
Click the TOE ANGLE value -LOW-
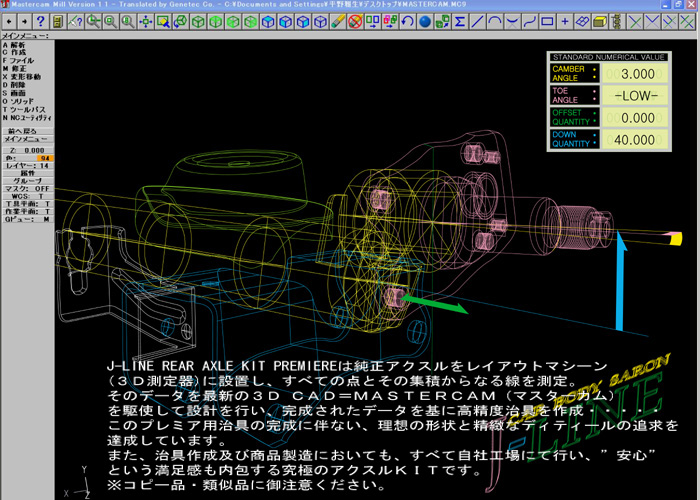coord(635,96)
